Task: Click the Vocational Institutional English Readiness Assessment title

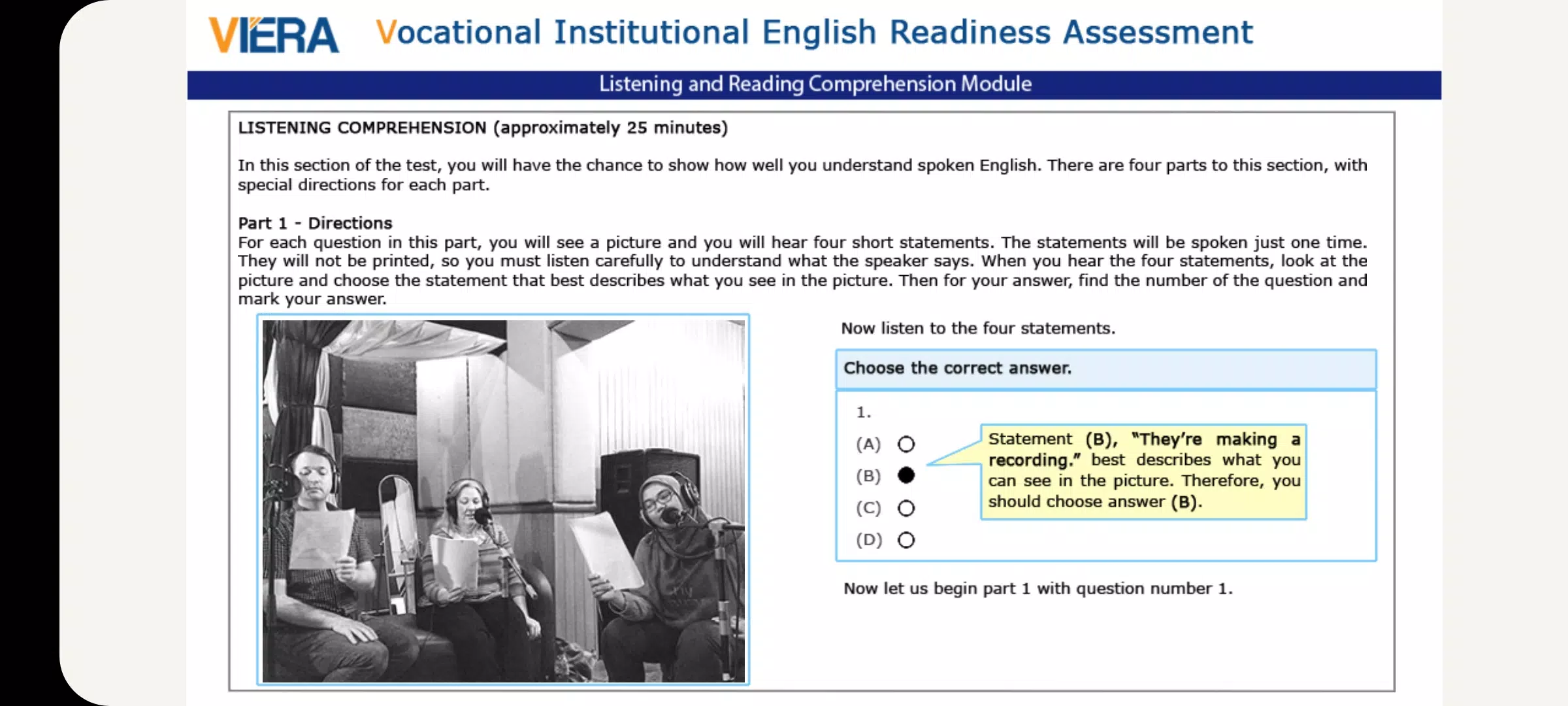Action: pyautogui.click(x=814, y=32)
